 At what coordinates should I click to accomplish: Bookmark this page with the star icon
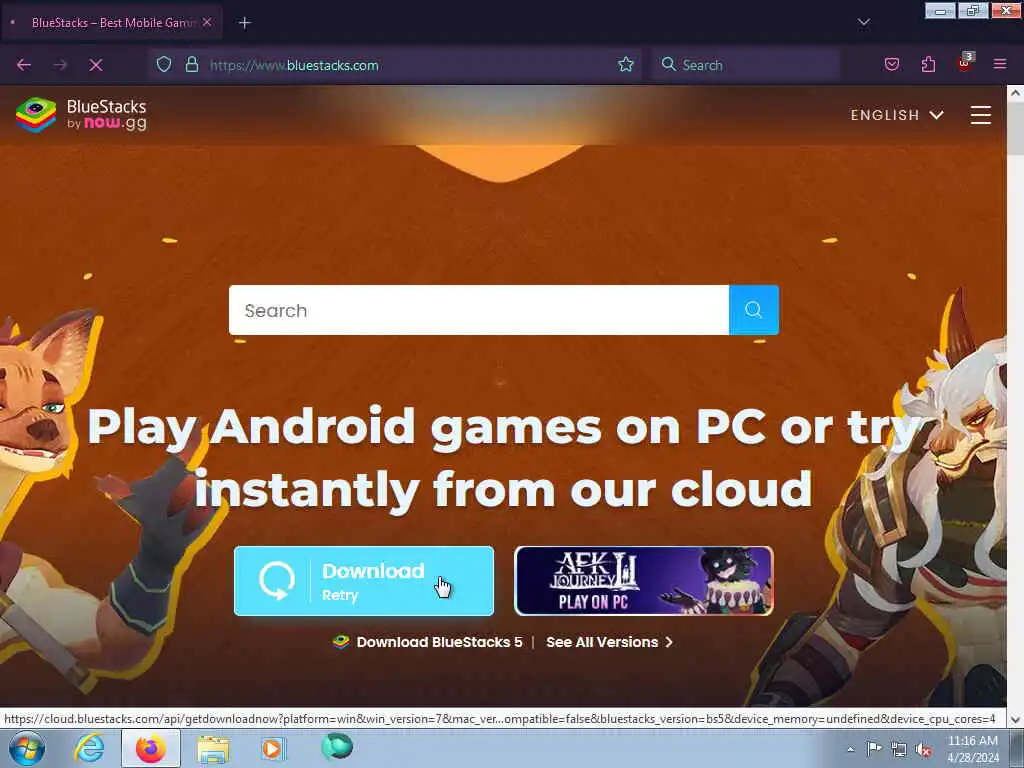coord(626,64)
